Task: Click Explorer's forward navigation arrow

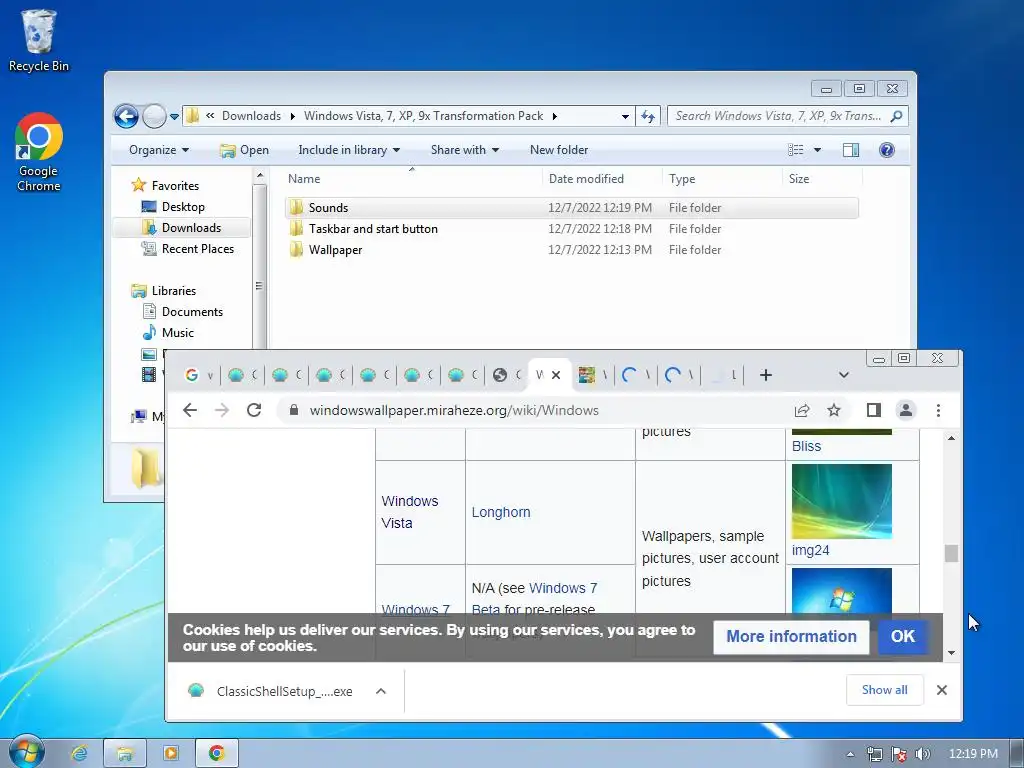Action: tap(154, 116)
